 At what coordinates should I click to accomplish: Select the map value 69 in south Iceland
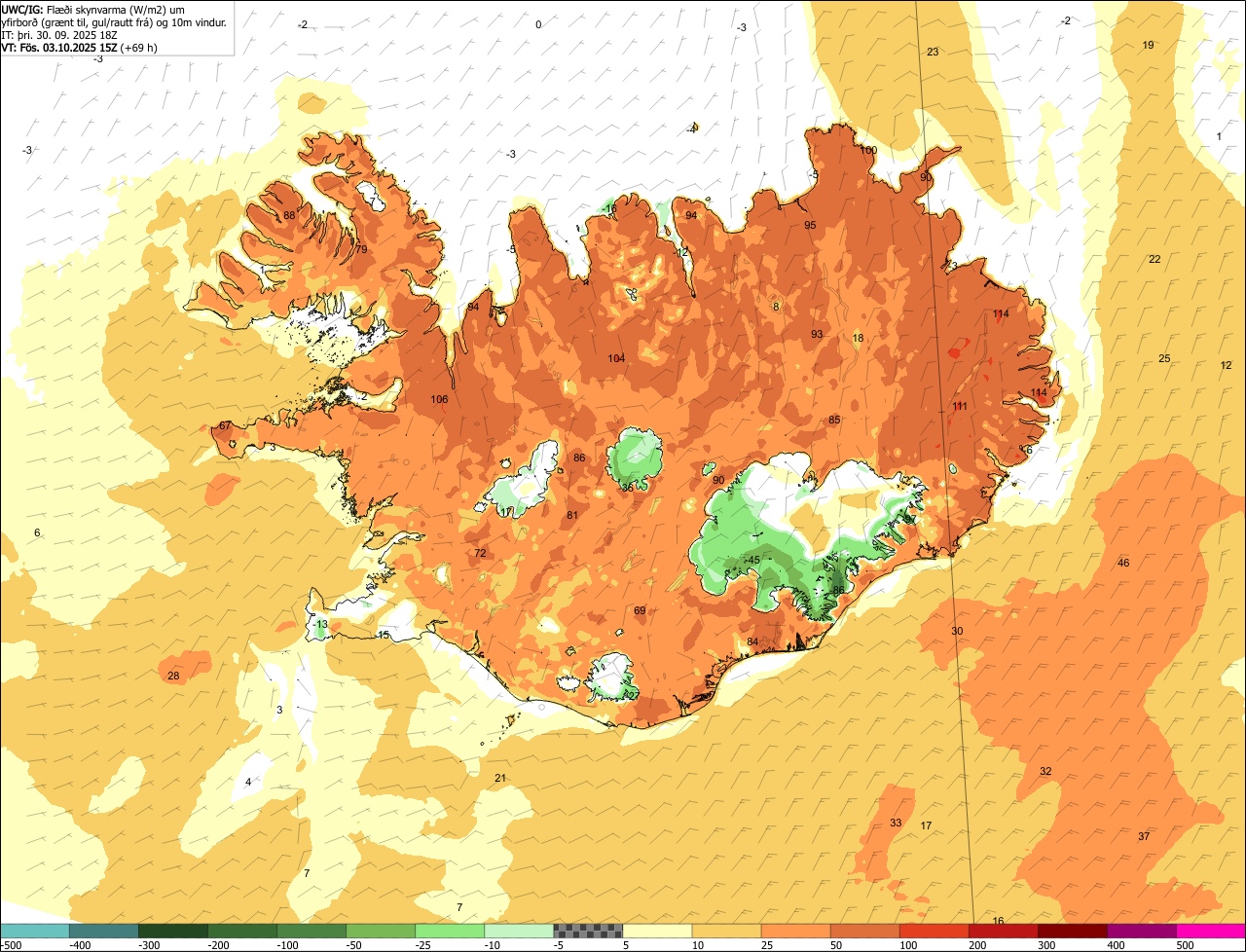tap(640, 611)
